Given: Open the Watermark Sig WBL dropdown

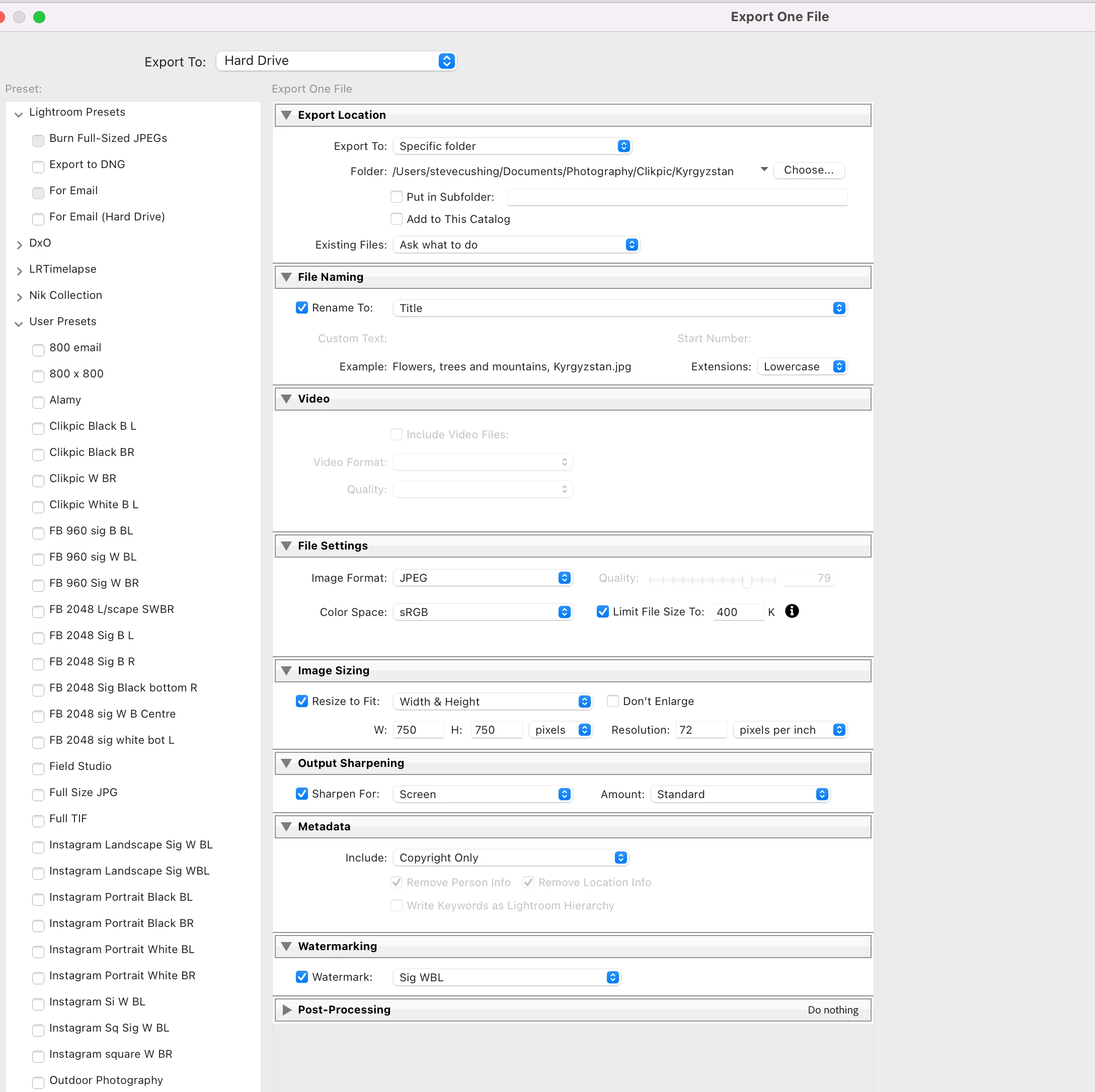Looking at the screenshot, I should pyautogui.click(x=507, y=977).
